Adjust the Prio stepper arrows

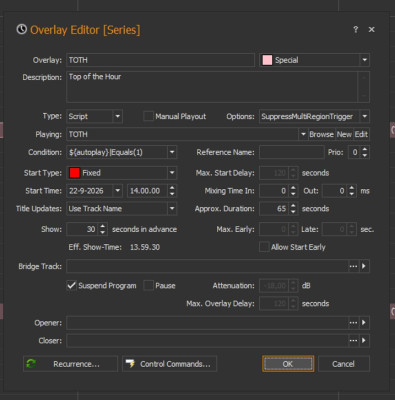coord(365,152)
